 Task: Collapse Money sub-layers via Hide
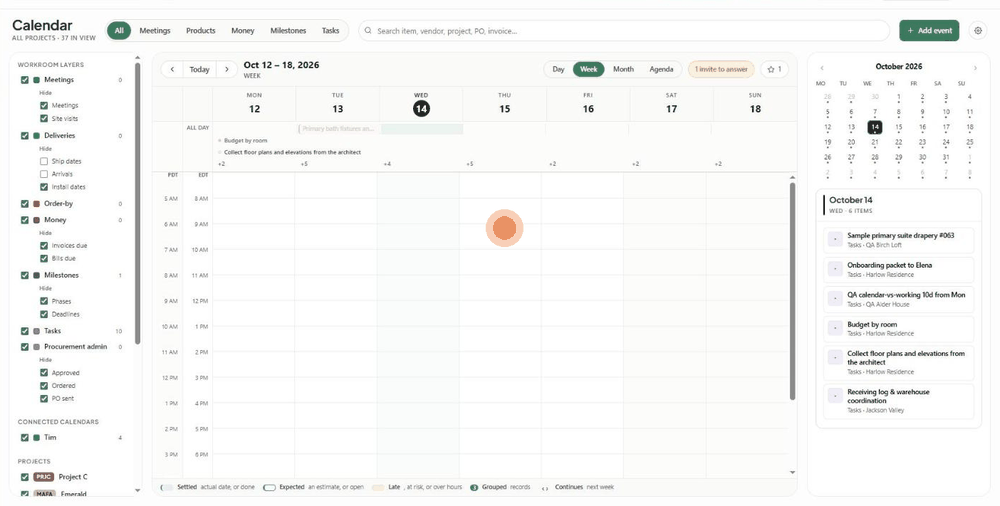pos(45,233)
